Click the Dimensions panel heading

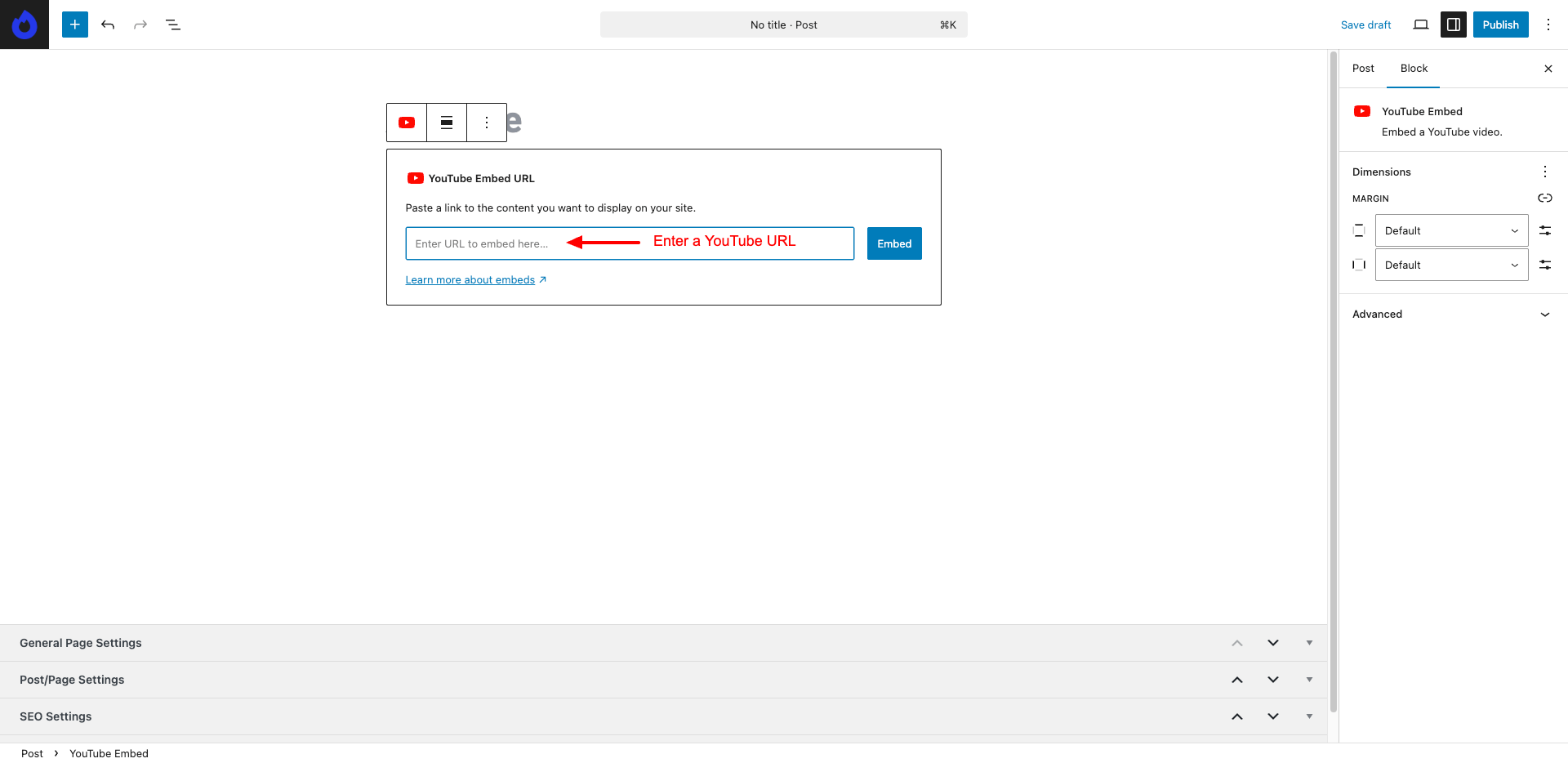pos(1382,172)
